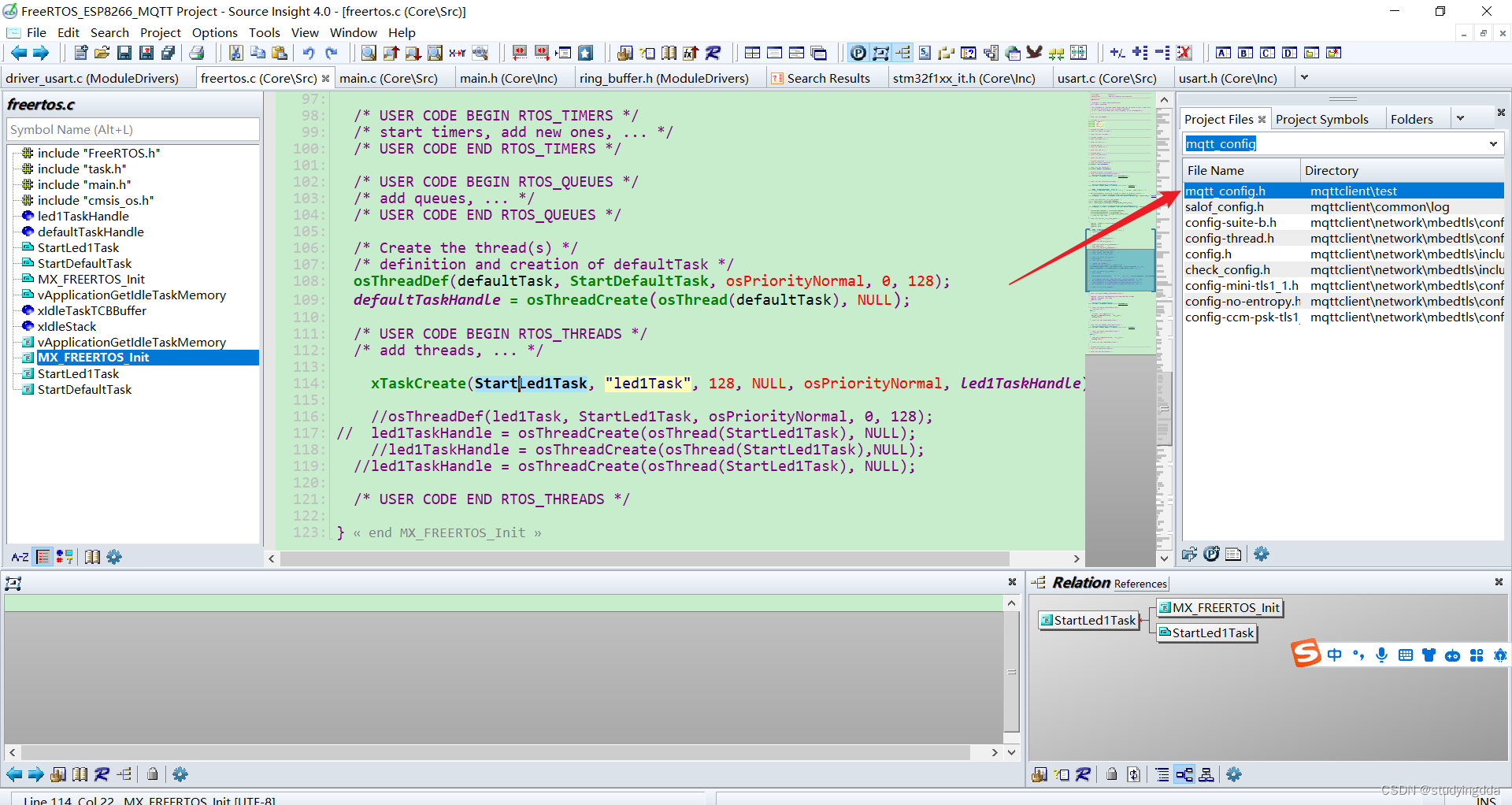Image resolution: width=1512 pixels, height=805 pixels.
Task: Print the file with the printer icon
Action: [197, 53]
